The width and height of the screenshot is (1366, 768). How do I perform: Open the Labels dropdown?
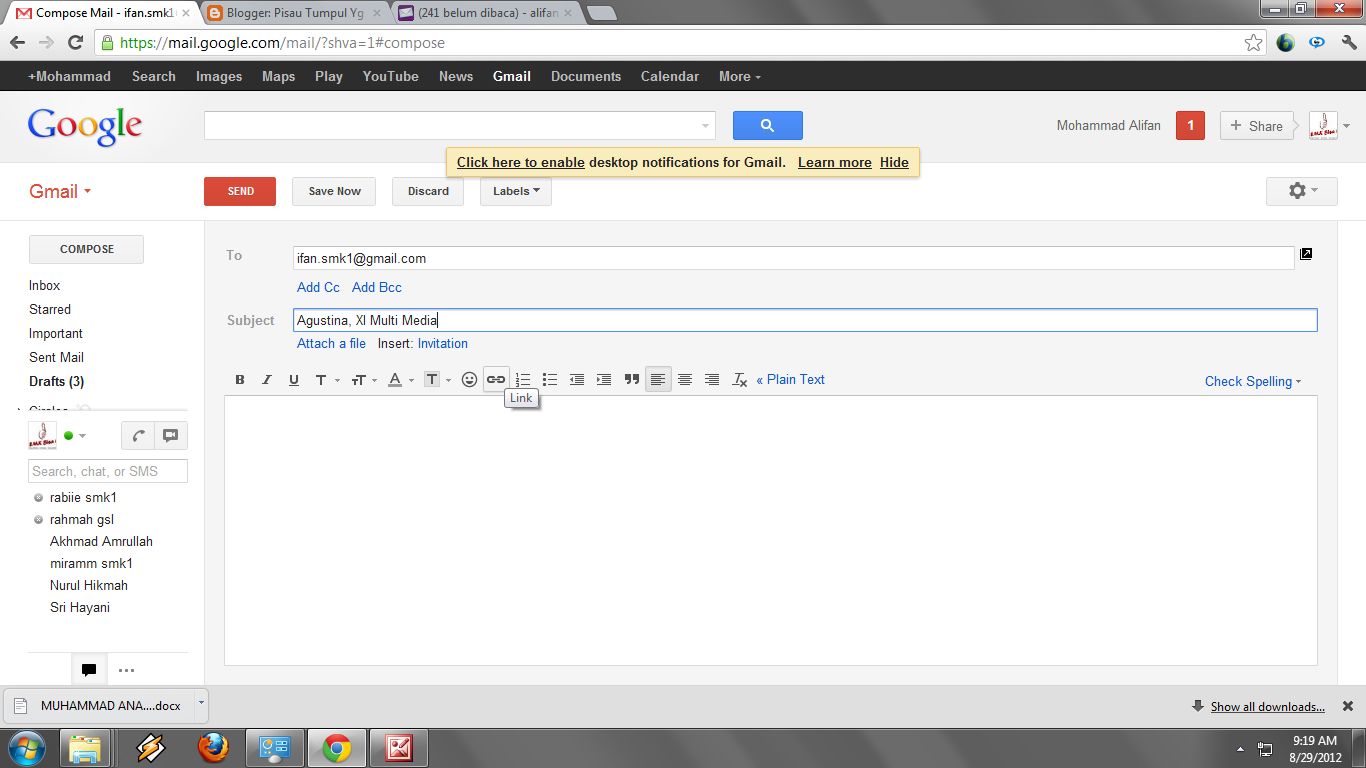pos(515,191)
